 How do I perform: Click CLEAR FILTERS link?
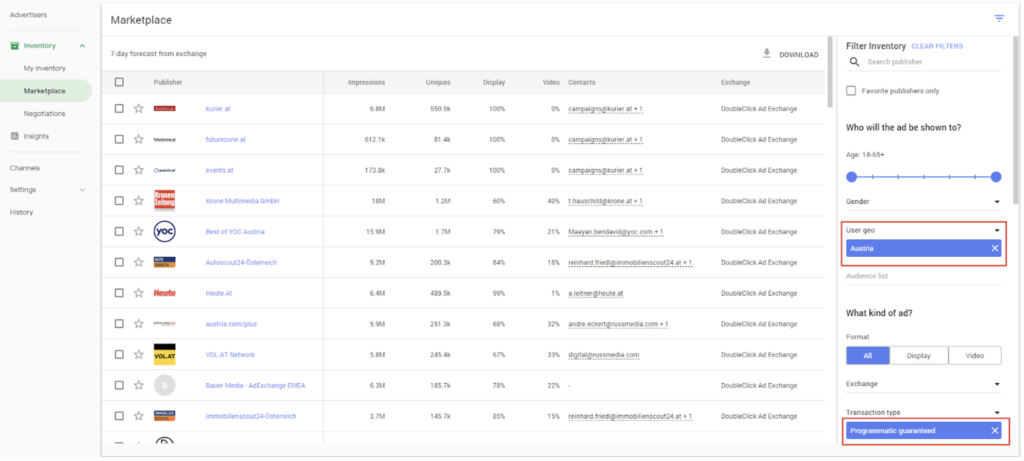coord(937,46)
